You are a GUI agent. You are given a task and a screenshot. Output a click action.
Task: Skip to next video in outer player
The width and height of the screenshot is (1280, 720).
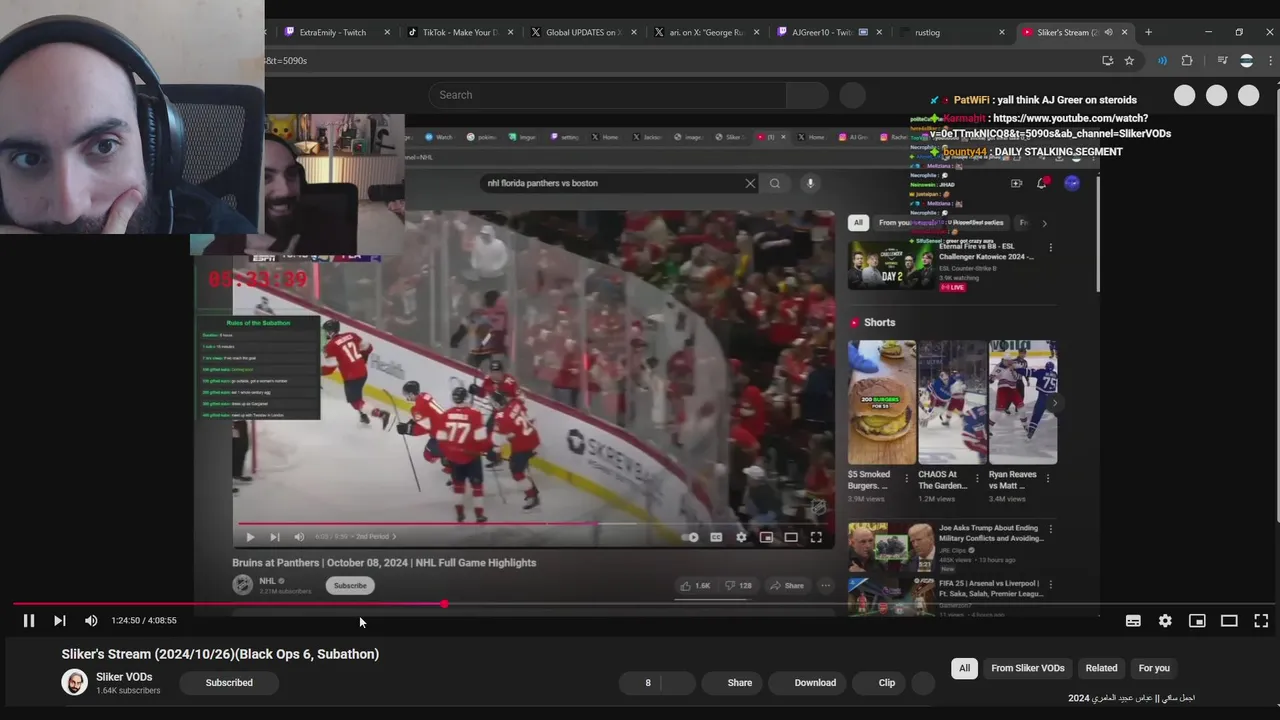60,621
